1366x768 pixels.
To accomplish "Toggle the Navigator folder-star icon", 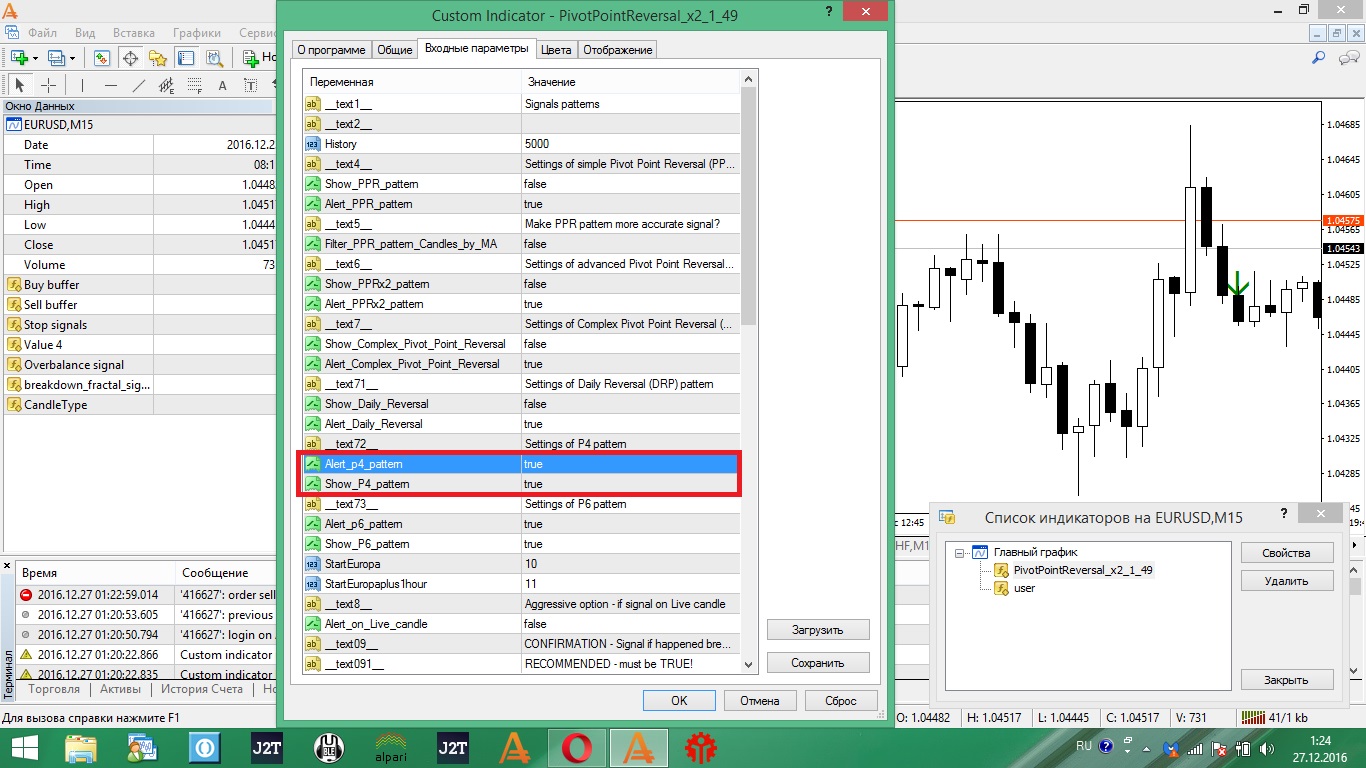I will click(x=158, y=58).
